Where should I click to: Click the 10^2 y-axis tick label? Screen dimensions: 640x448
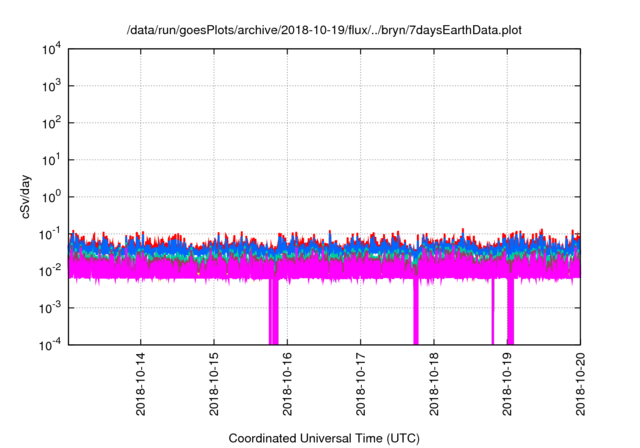tap(51, 123)
